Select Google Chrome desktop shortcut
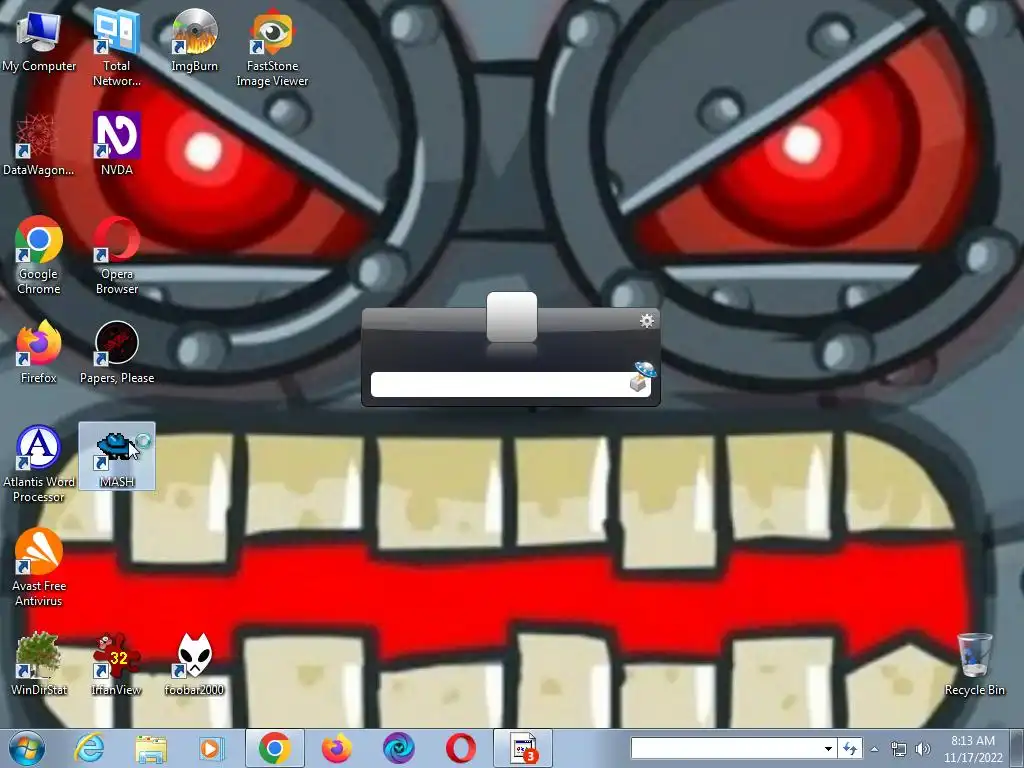Image resolution: width=1024 pixels, height=768 pixels. [39, 255]
